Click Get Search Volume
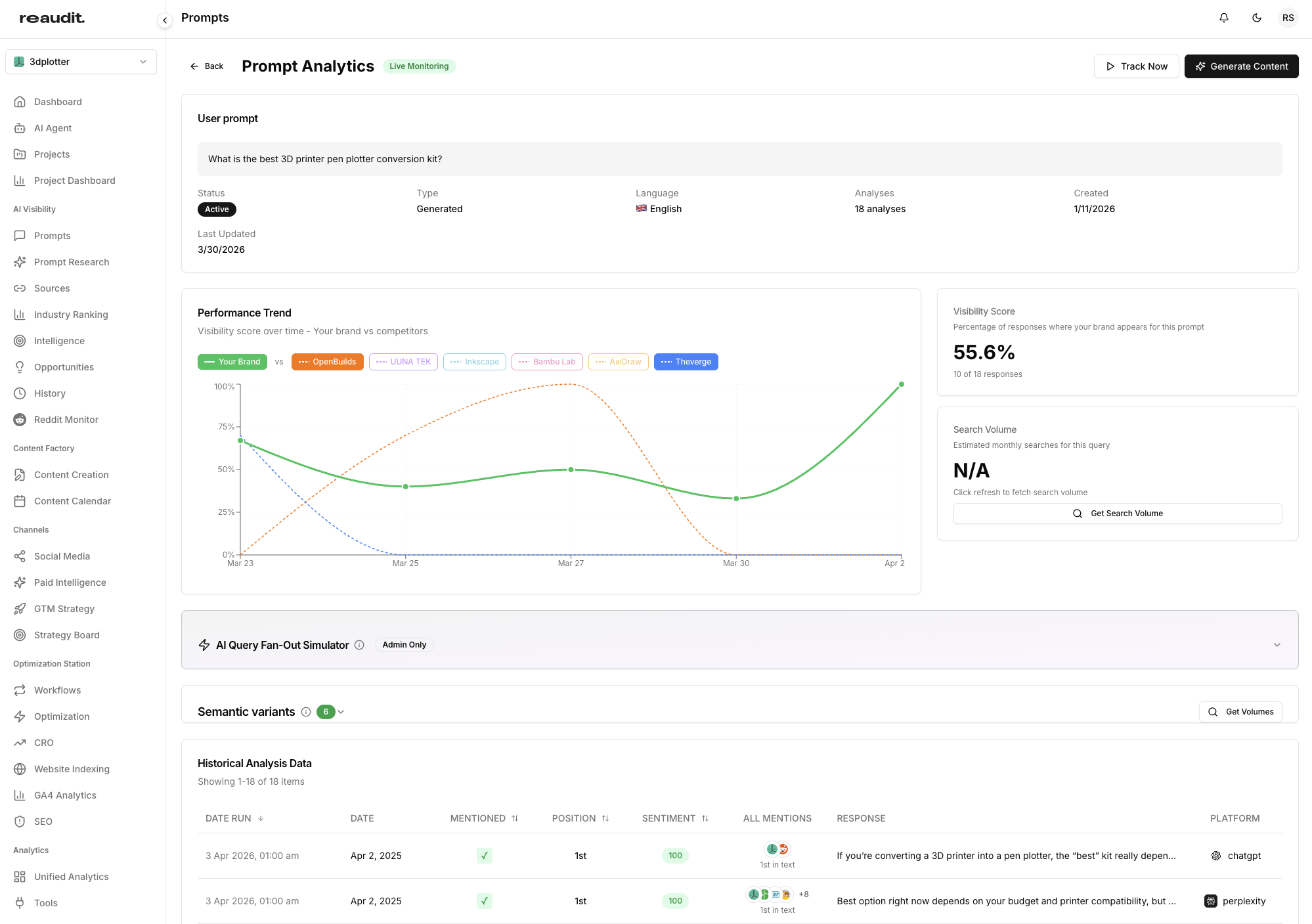Image resolution: width=1312 pixels, height=924 pixels. click(x=1117, y=513)
